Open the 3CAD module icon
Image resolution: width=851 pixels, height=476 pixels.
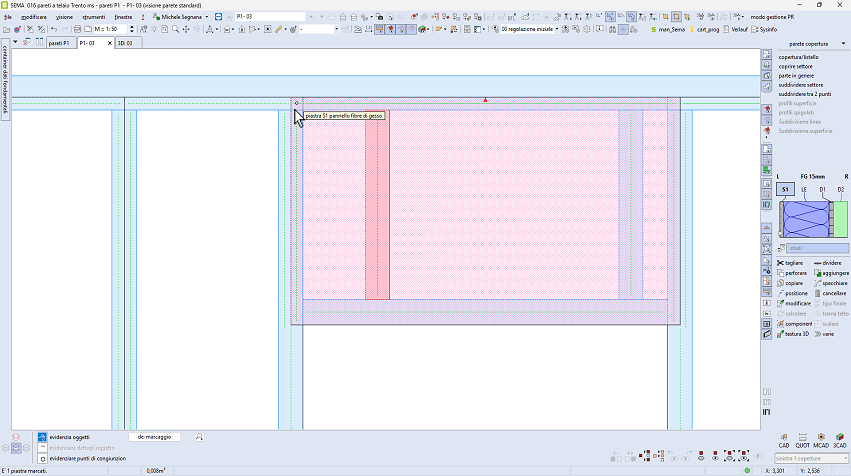click(839, 440)
